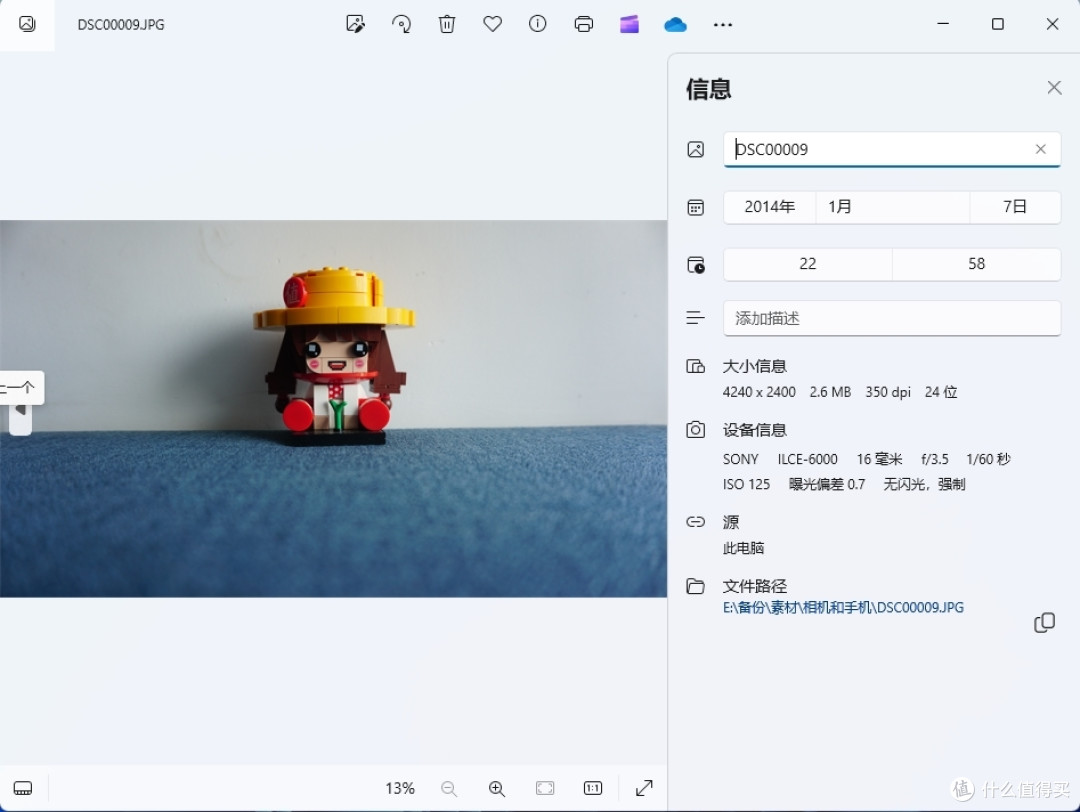This screenshot has width=1080, height=812.
Task: Close the 信息 information panel
Action: (1054, 87)
